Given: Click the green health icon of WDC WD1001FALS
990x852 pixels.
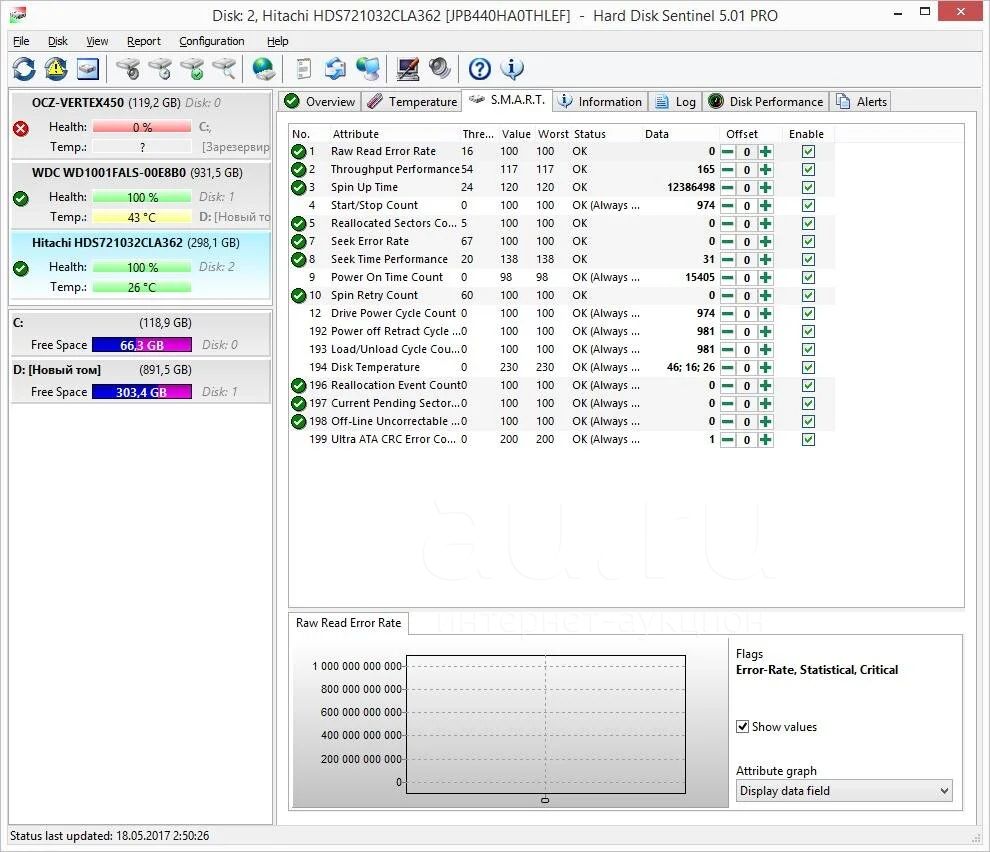Looking at the screenshot, I should 21,199.
